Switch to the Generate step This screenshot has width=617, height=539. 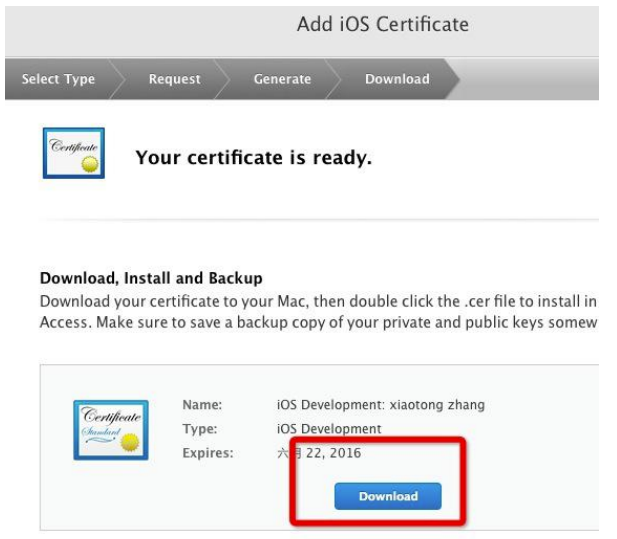point(282,79)
